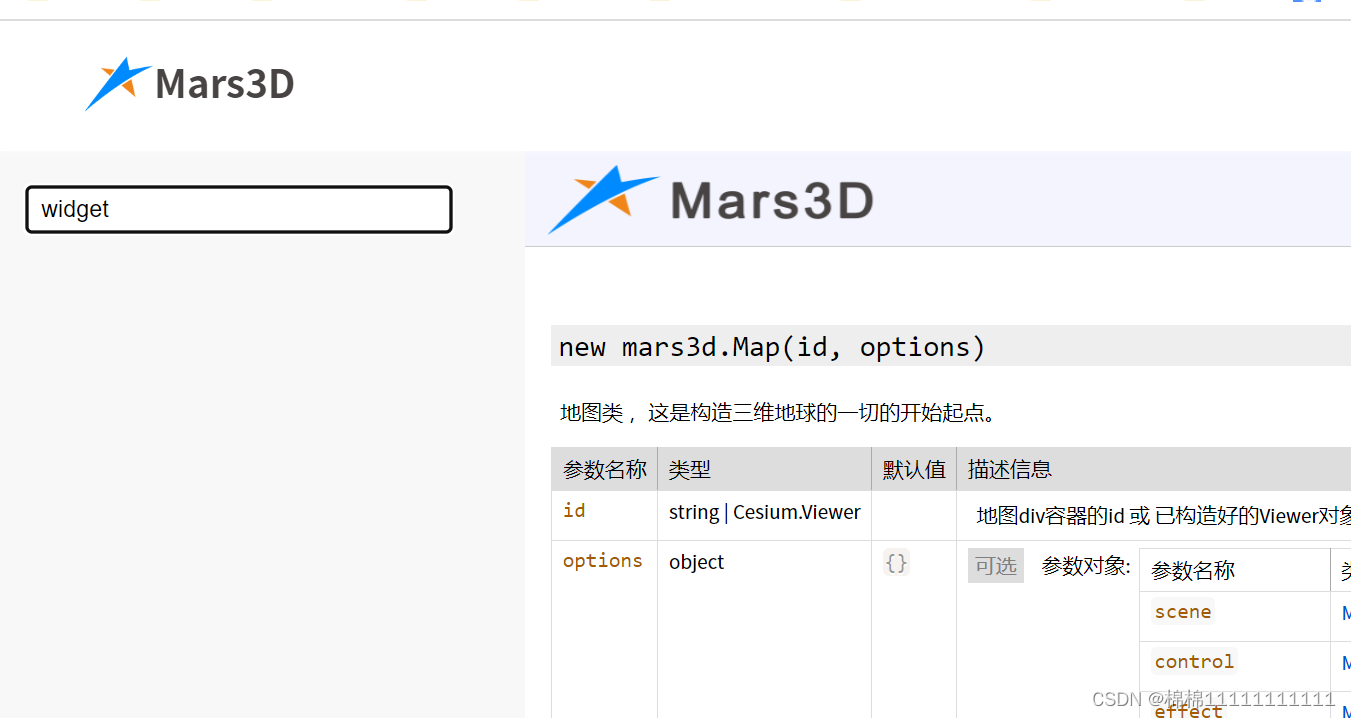This screenshot has height=718, width=1351.
Task: Click the "参数对象:" label
Action: (1086, 566)
